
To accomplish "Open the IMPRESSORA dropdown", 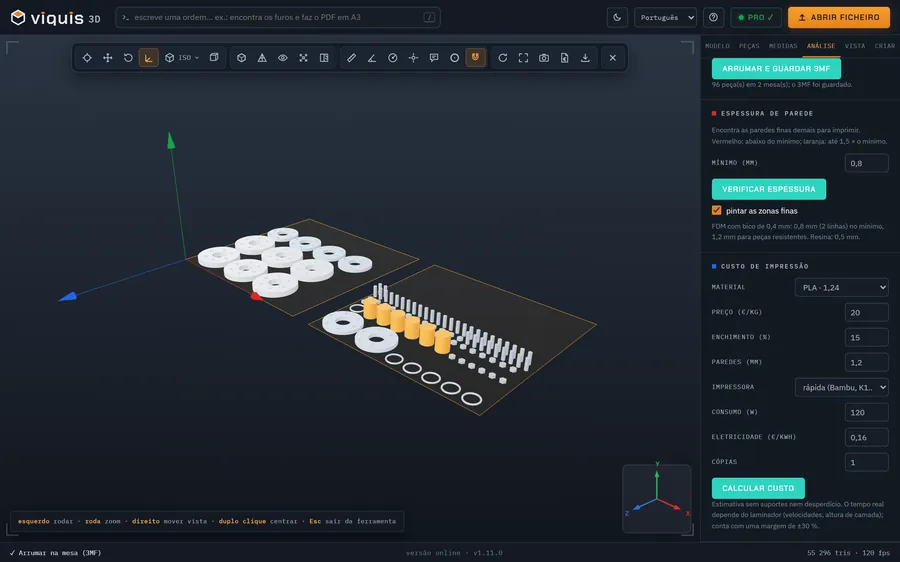I will (841, 387).
